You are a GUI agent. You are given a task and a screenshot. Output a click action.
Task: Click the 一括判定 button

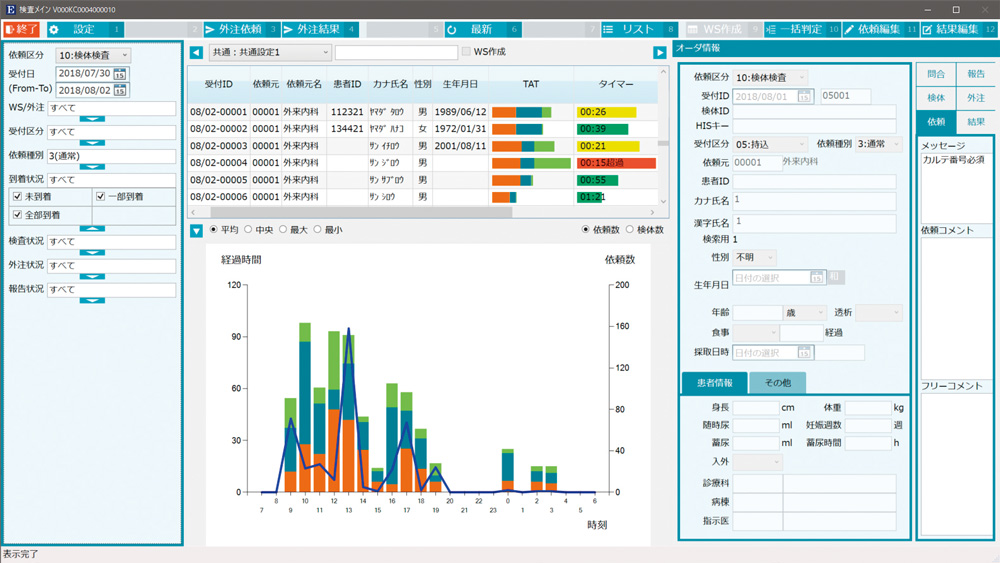coord(802,30)
